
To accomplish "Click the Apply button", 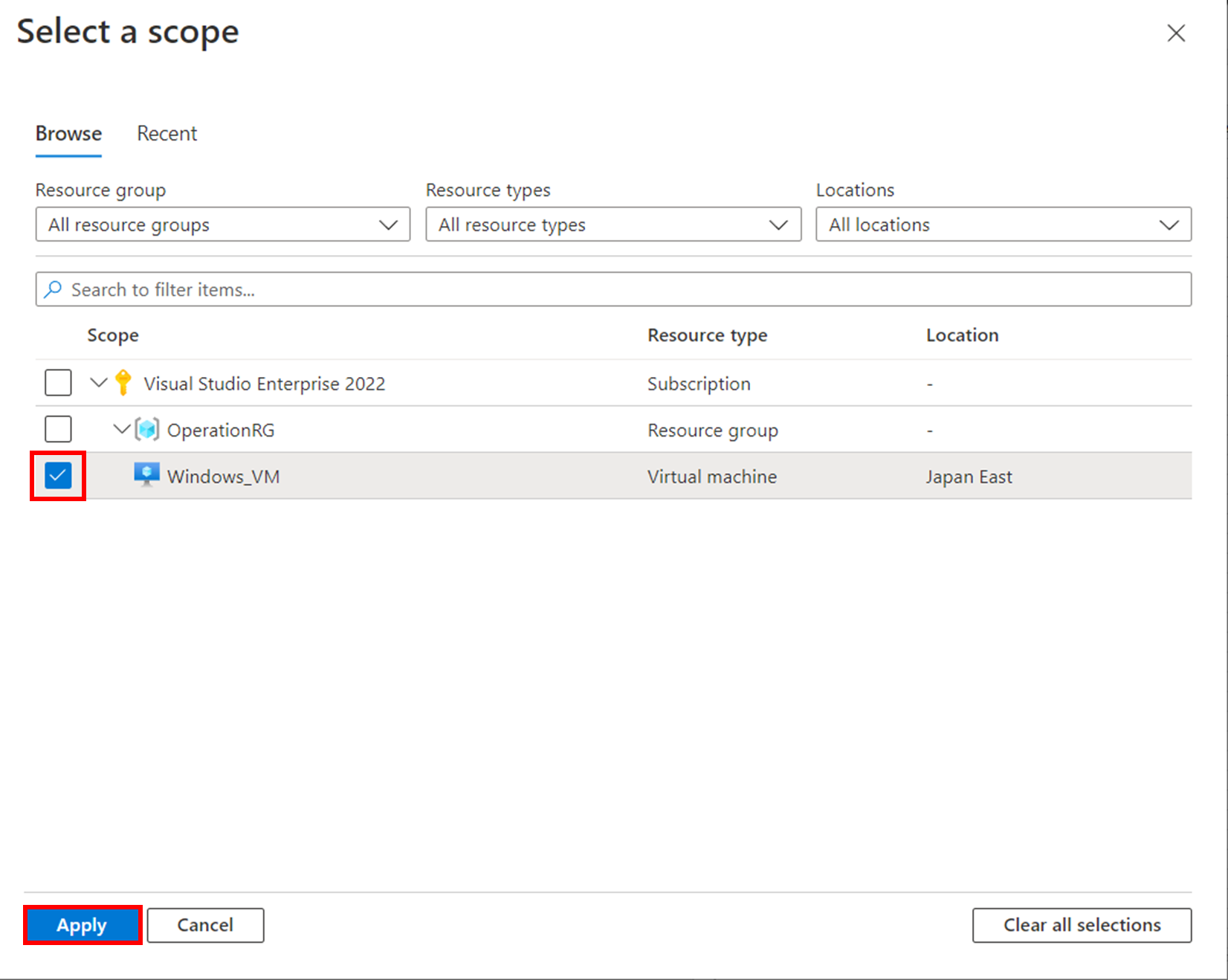I will (83, 925).
